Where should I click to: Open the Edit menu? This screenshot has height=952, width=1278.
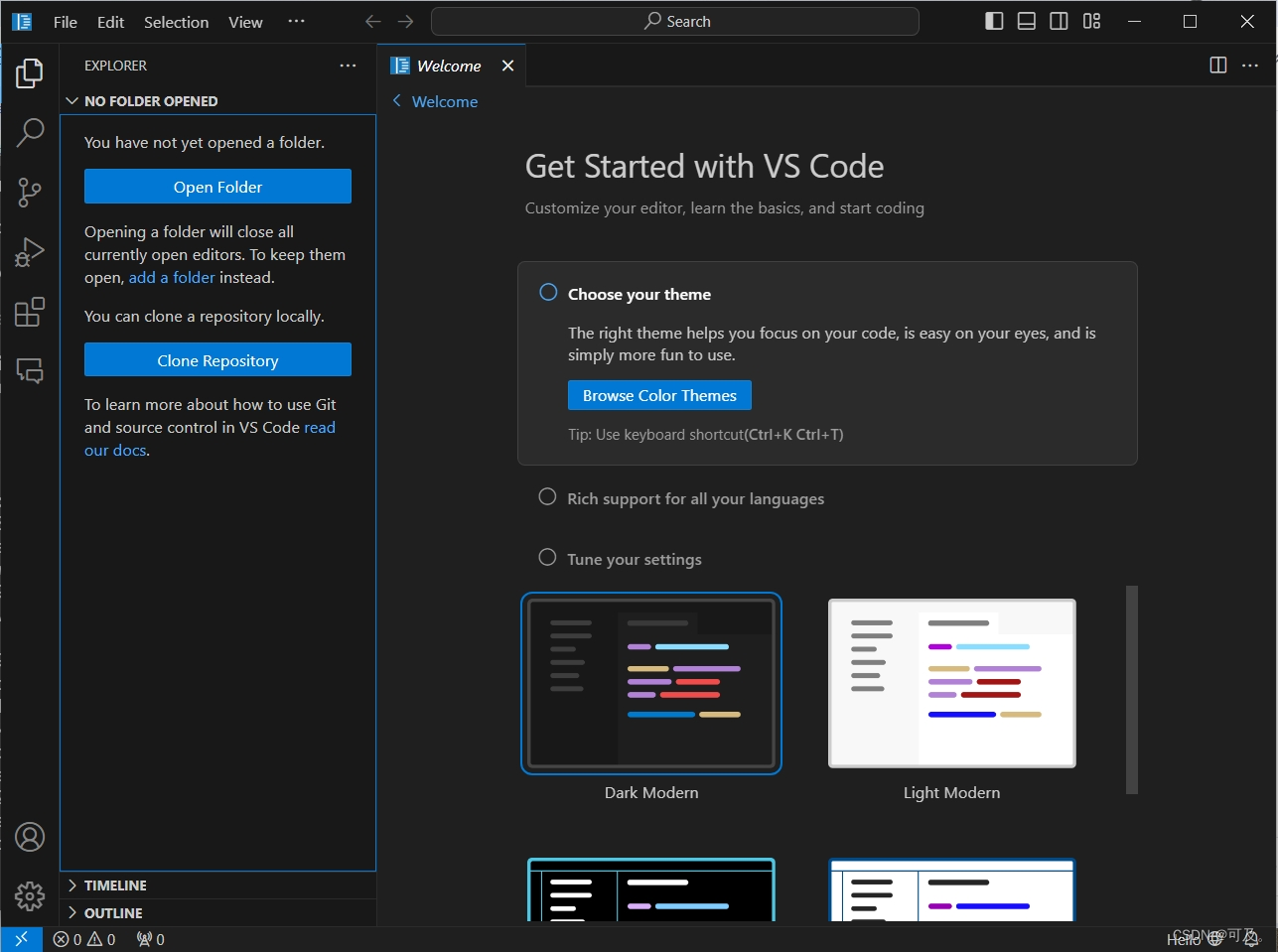tap(111, 22)
